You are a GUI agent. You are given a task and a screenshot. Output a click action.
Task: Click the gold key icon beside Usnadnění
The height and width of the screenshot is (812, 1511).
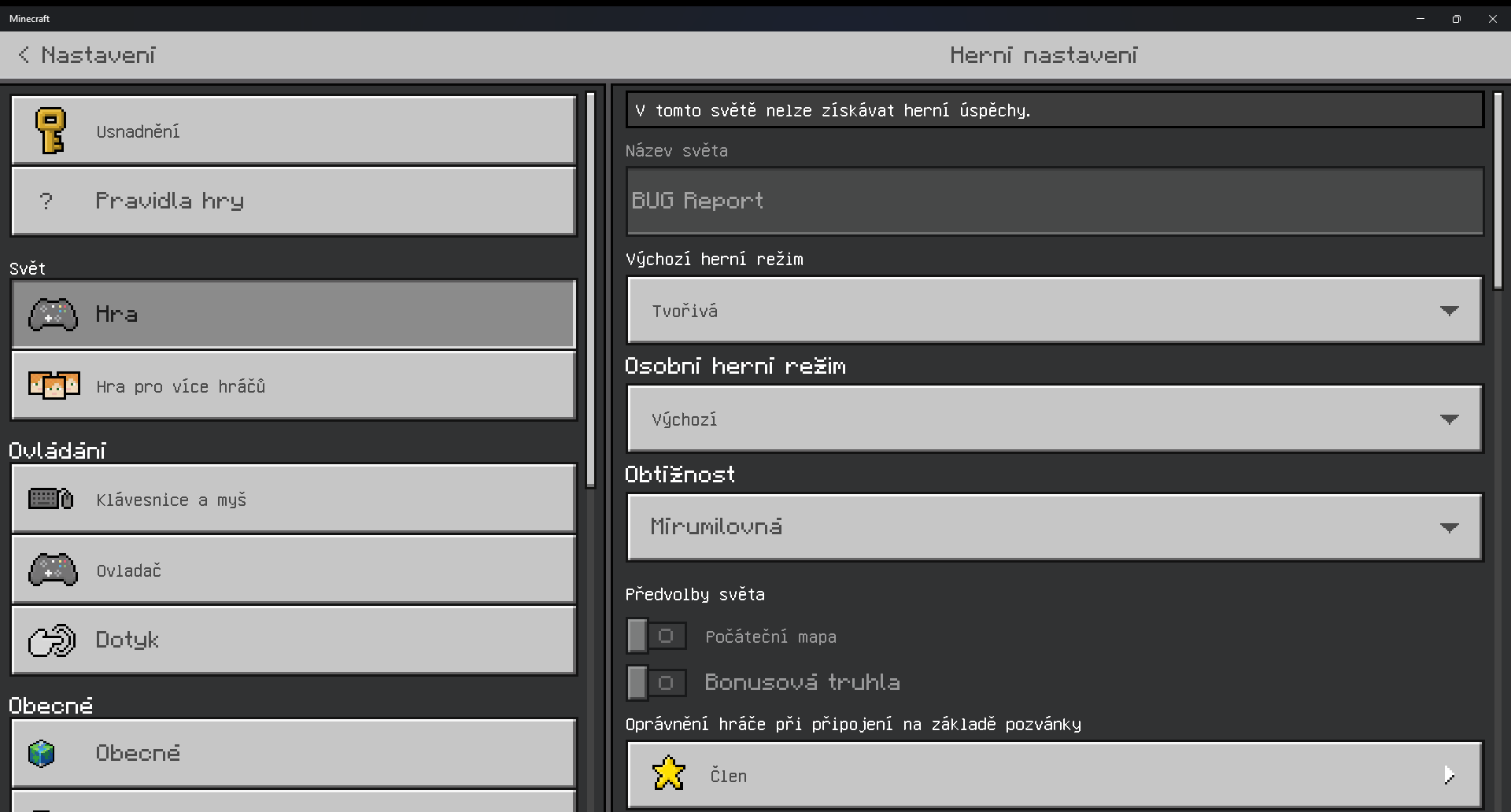click(x=51, y=131)
